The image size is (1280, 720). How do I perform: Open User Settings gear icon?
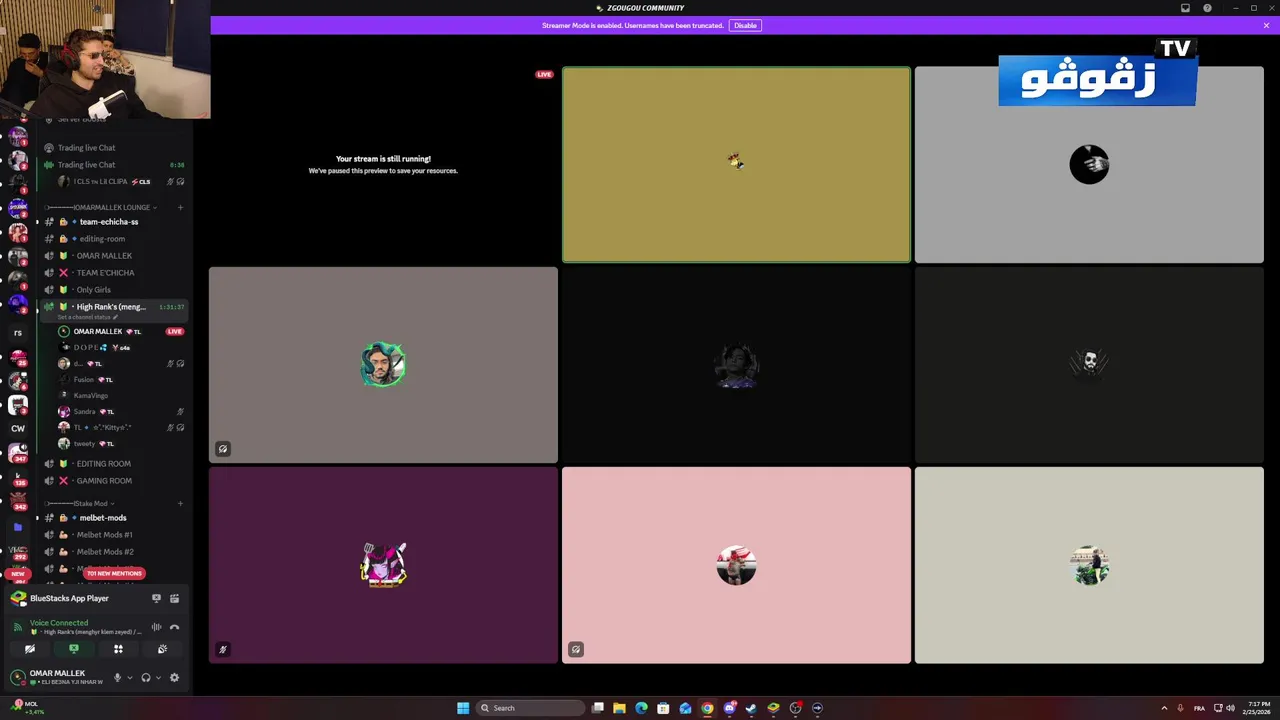coord(174,677)
